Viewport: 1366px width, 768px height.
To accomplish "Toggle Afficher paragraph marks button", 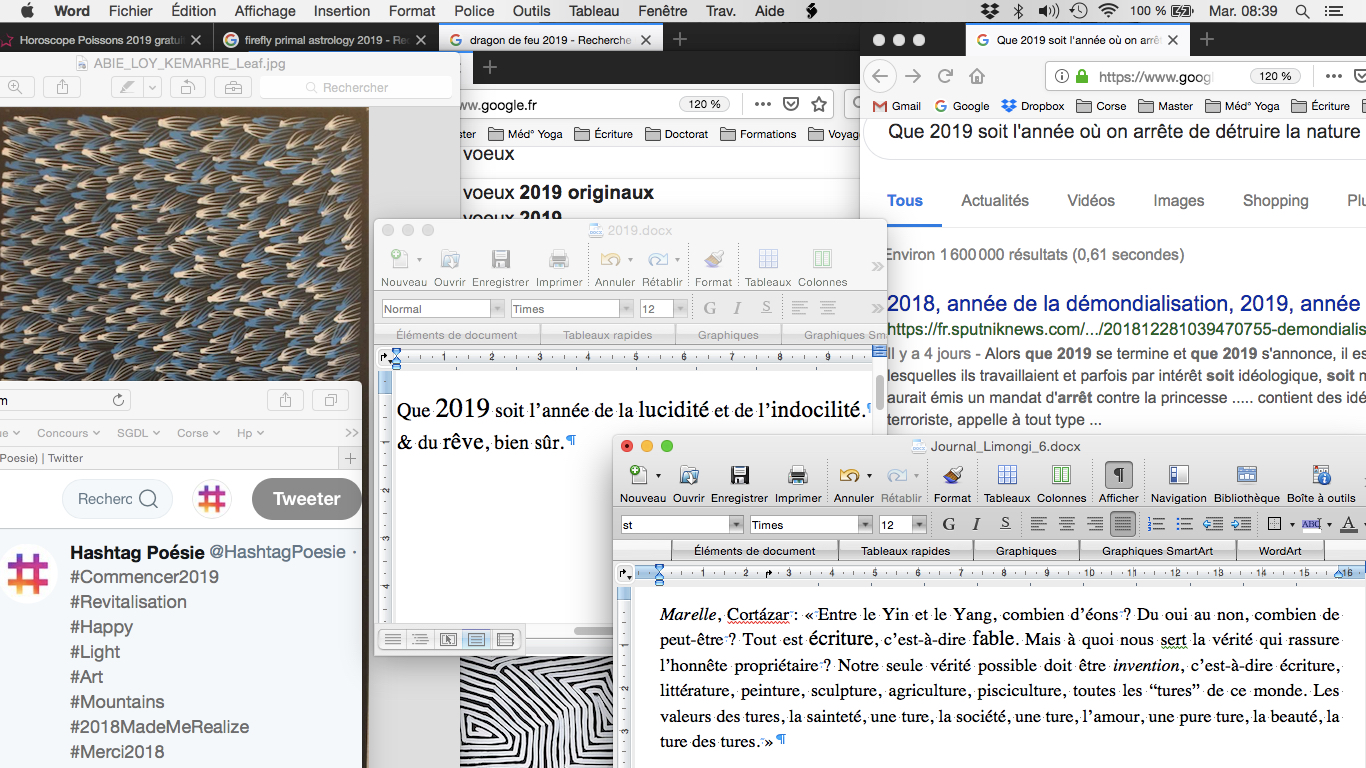I will point(1118,476).
